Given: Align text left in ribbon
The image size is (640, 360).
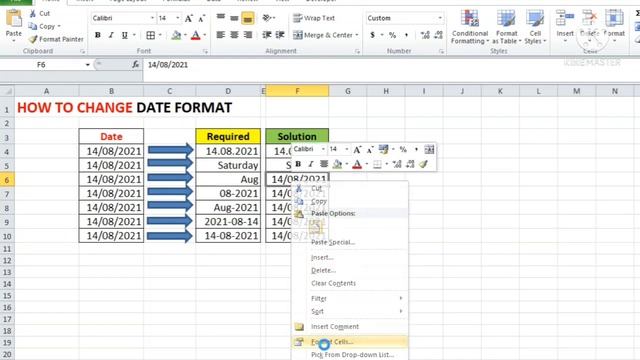Looking at the screenshot, I should (221, 35).
